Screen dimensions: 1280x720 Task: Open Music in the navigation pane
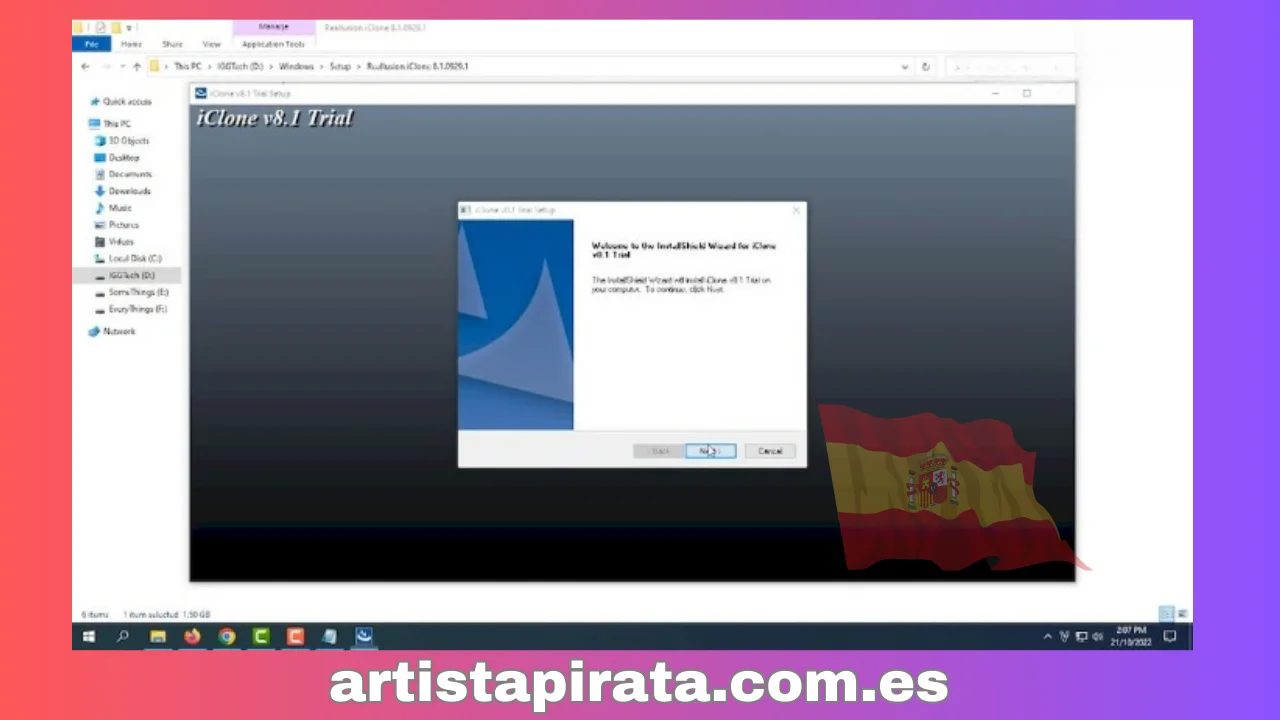pyautogui.click(x=120, y=208)
